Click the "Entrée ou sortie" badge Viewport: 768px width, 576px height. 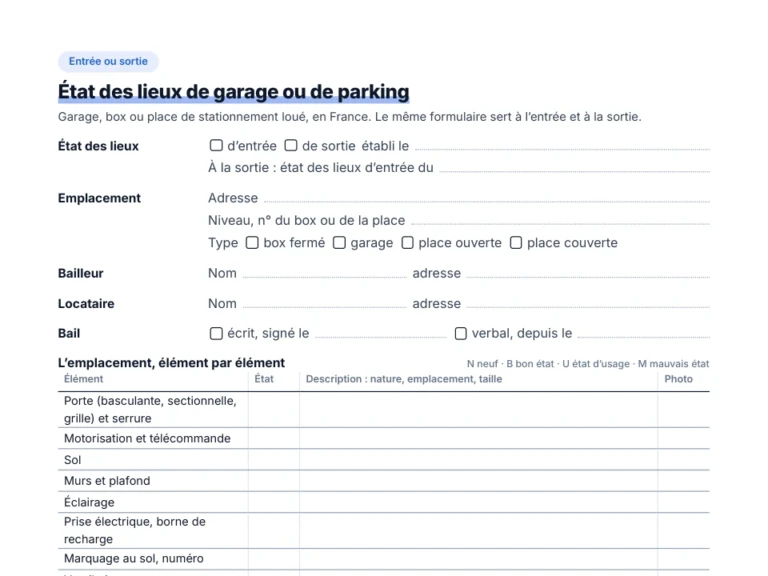[x=108, y=61]
